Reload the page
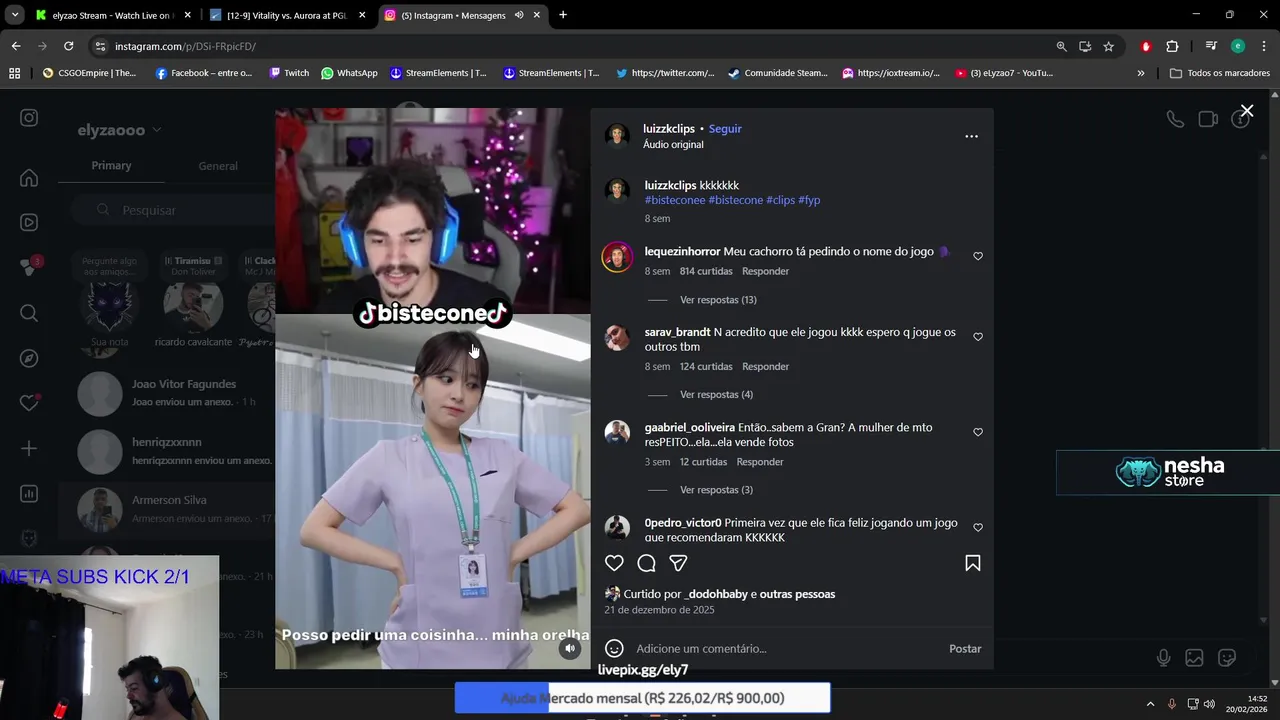The width and height of the screenshot is (1280, 720). [x=68, y=46]
